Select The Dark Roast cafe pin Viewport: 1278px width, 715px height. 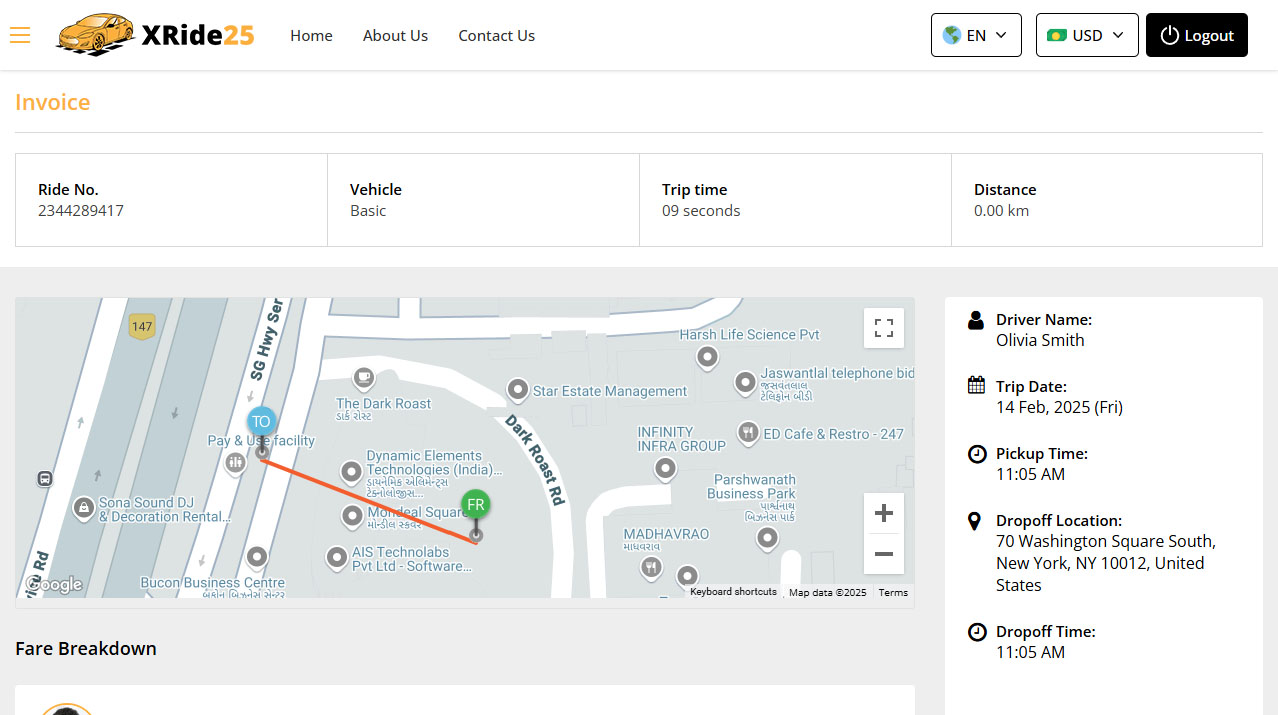pos(364,378)
